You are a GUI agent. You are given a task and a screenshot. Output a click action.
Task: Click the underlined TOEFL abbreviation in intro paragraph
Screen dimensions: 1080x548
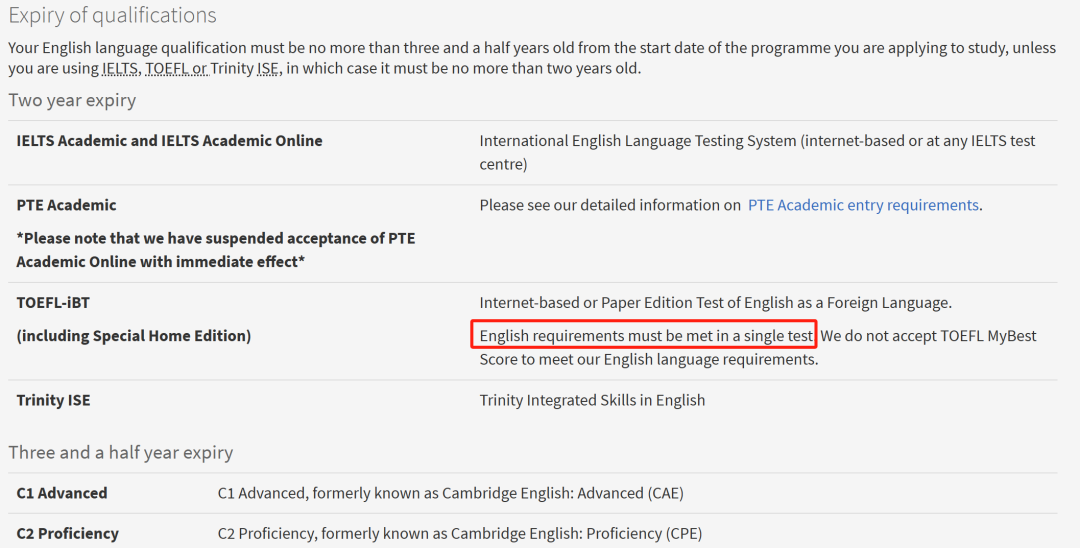click(168, 69)
